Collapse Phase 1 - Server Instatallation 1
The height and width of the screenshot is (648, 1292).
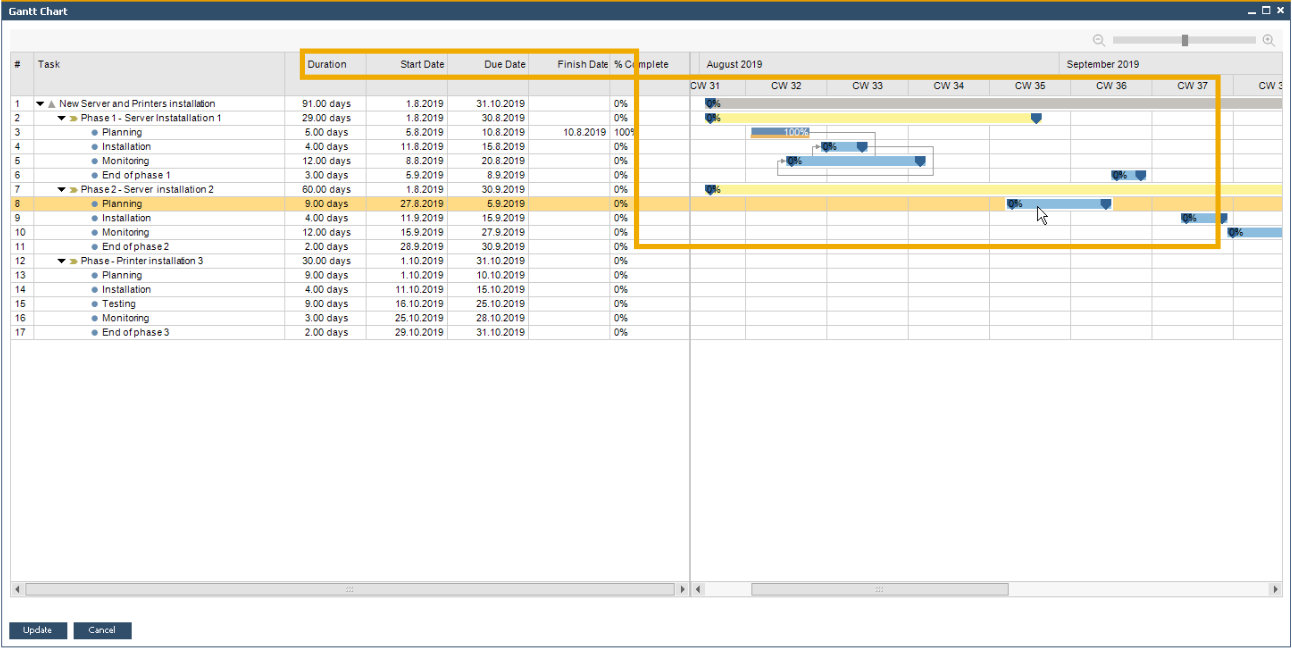pyautogui.click(x=61, y=118)
